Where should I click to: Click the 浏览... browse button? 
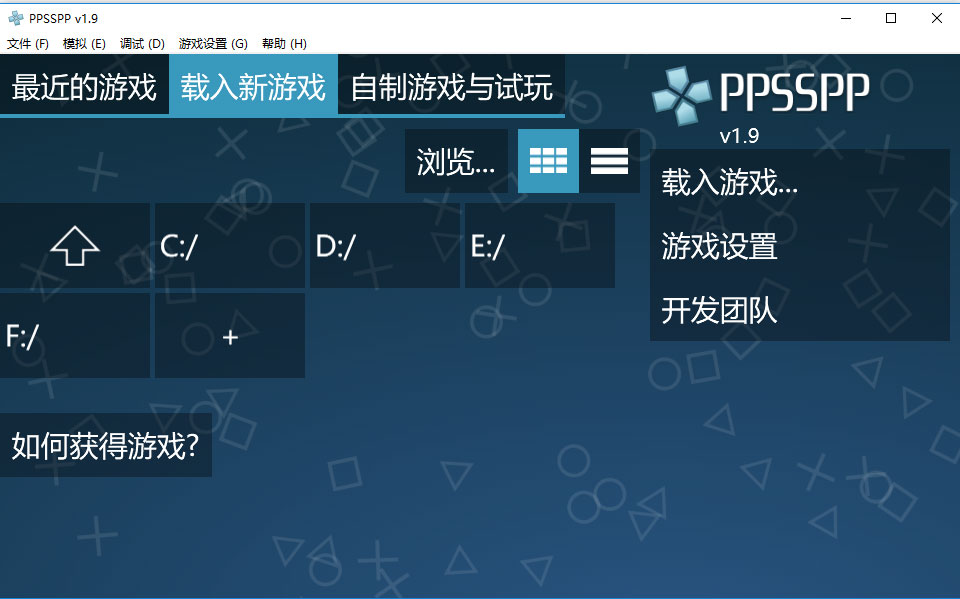tap(456, 161)
